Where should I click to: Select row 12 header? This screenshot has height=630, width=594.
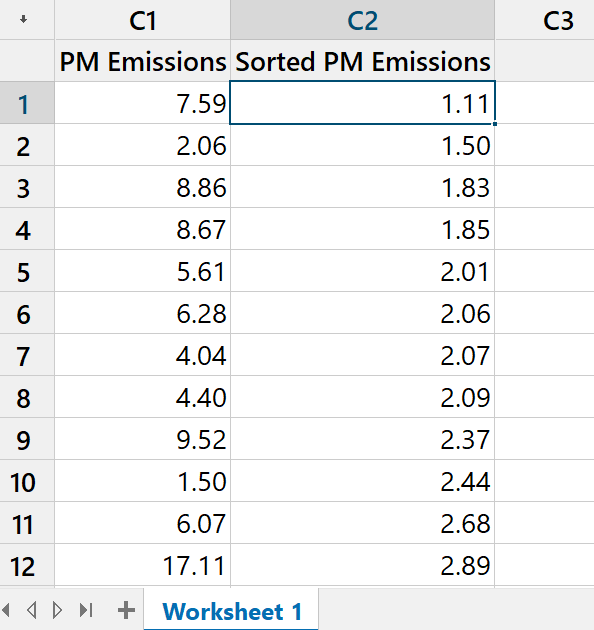(27, 565)
